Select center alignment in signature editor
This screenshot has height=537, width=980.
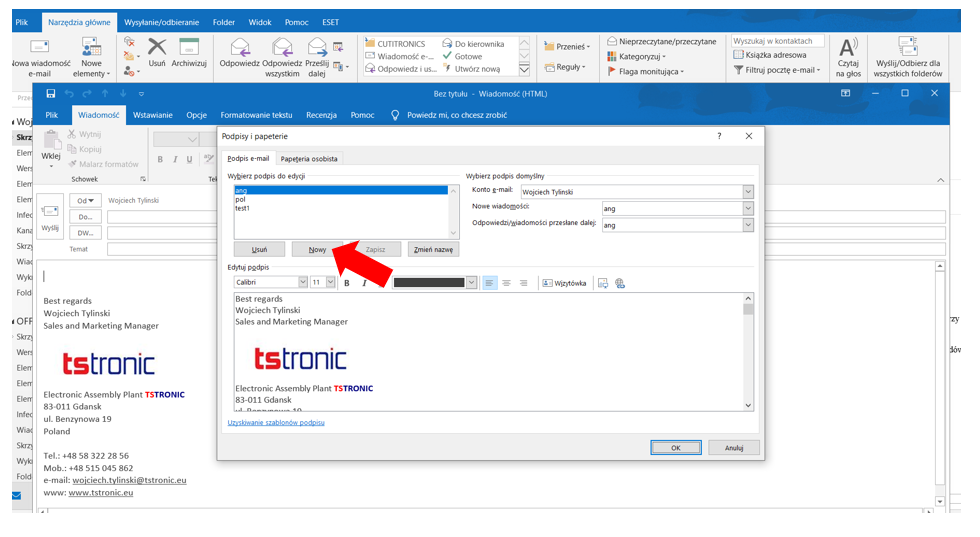click(x=506, y=283)
